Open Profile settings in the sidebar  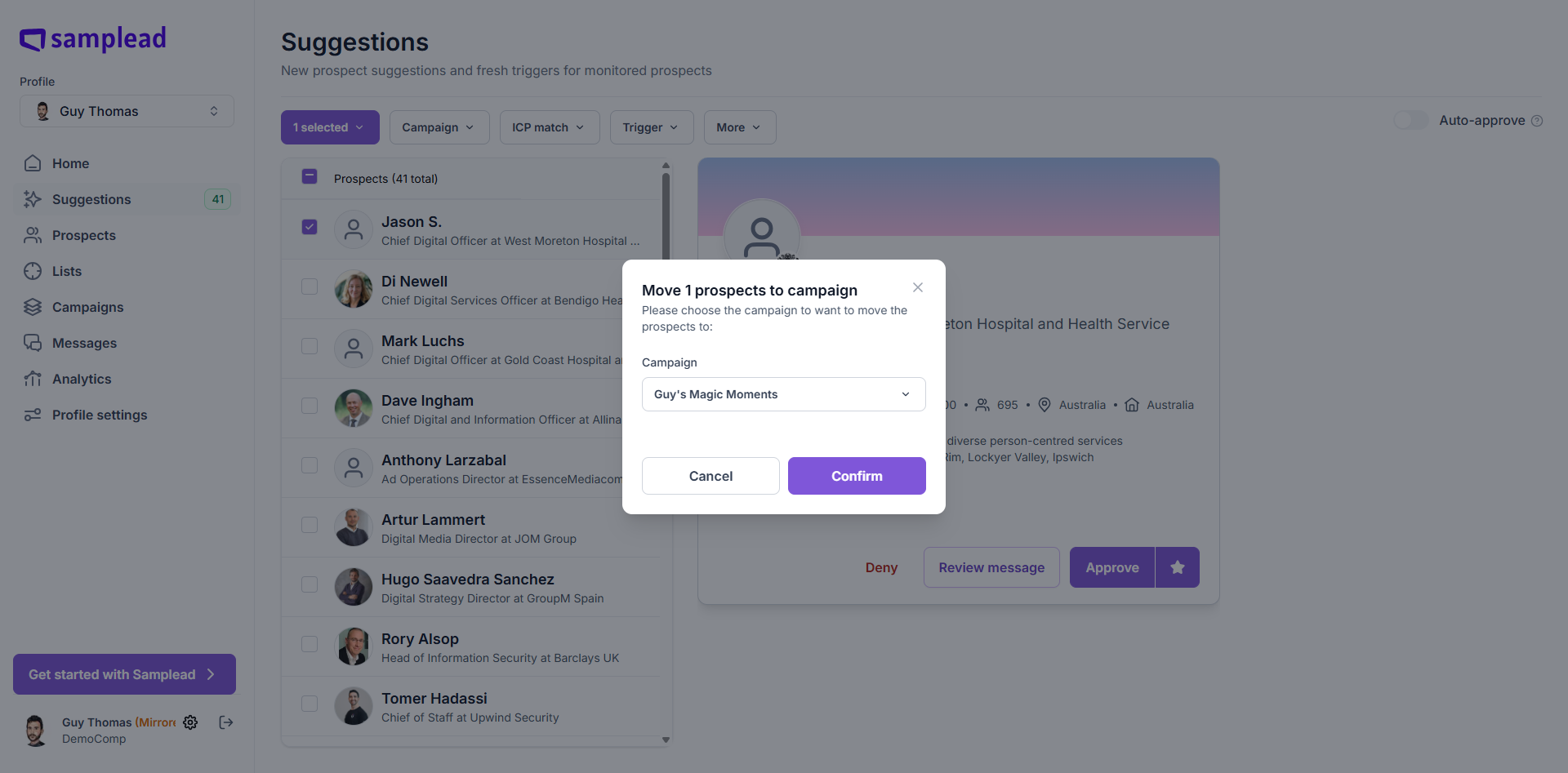tap(100, 415)
